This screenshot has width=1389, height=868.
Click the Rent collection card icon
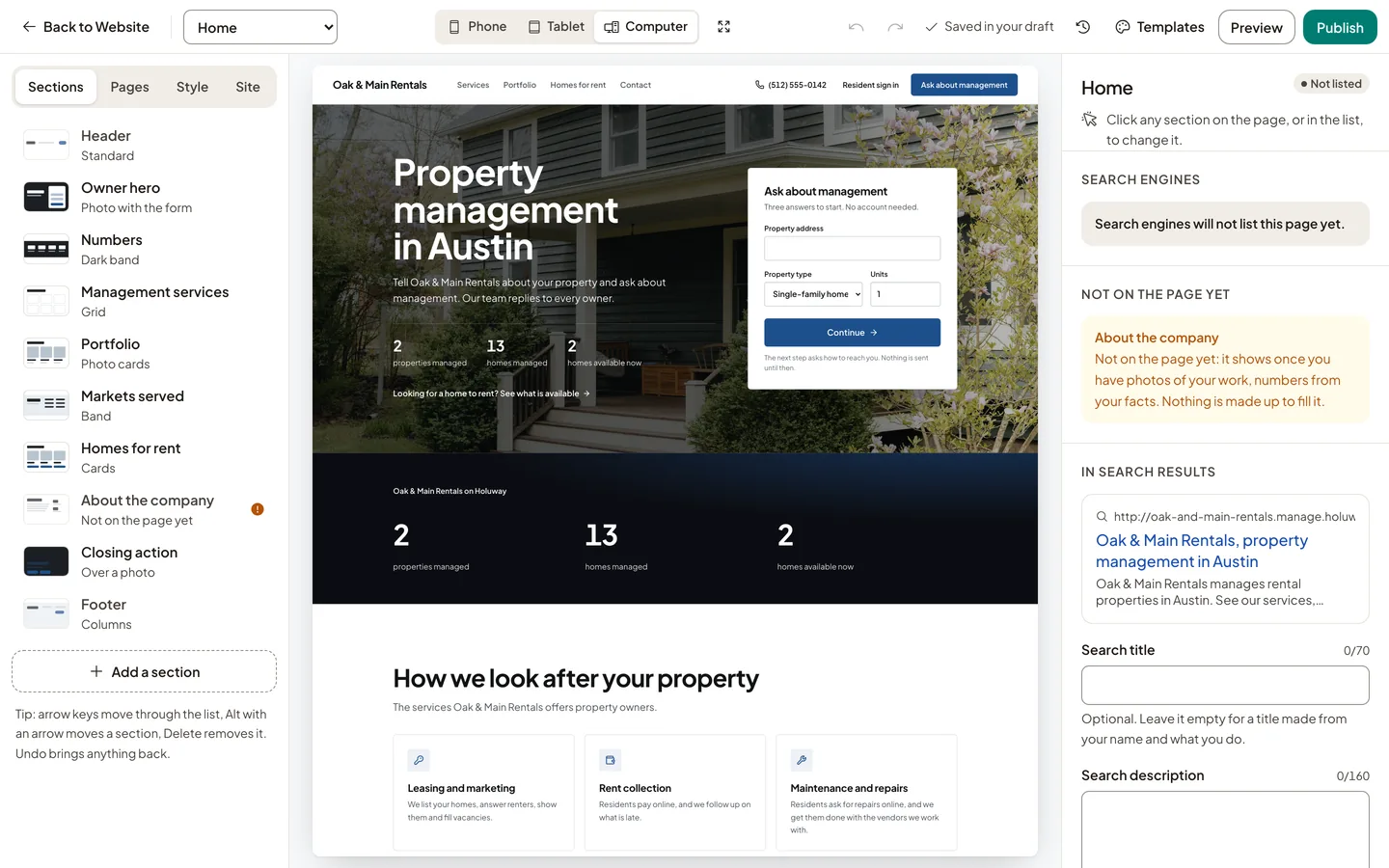[610, 760]
